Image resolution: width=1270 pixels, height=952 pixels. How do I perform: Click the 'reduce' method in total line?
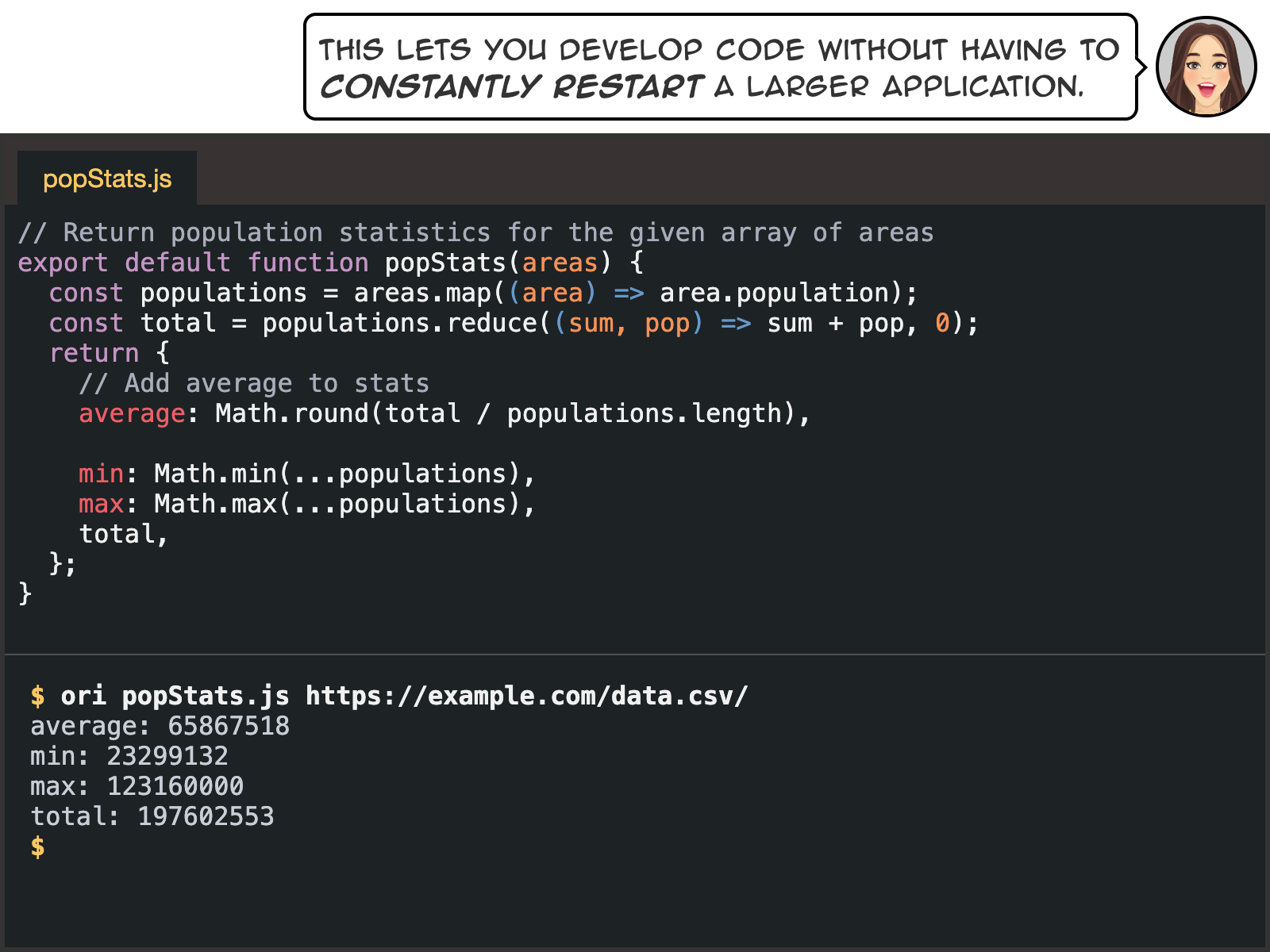(x=491, y=323)
